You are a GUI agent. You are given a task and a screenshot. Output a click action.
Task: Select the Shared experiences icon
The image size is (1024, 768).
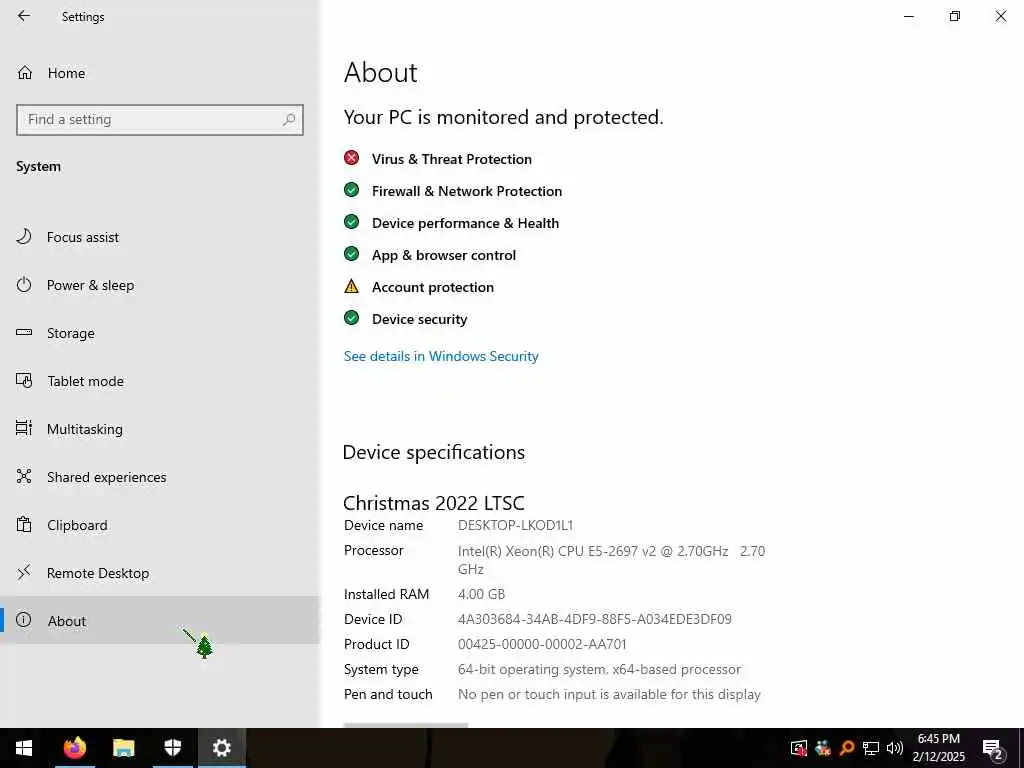(x=24, y=476)
